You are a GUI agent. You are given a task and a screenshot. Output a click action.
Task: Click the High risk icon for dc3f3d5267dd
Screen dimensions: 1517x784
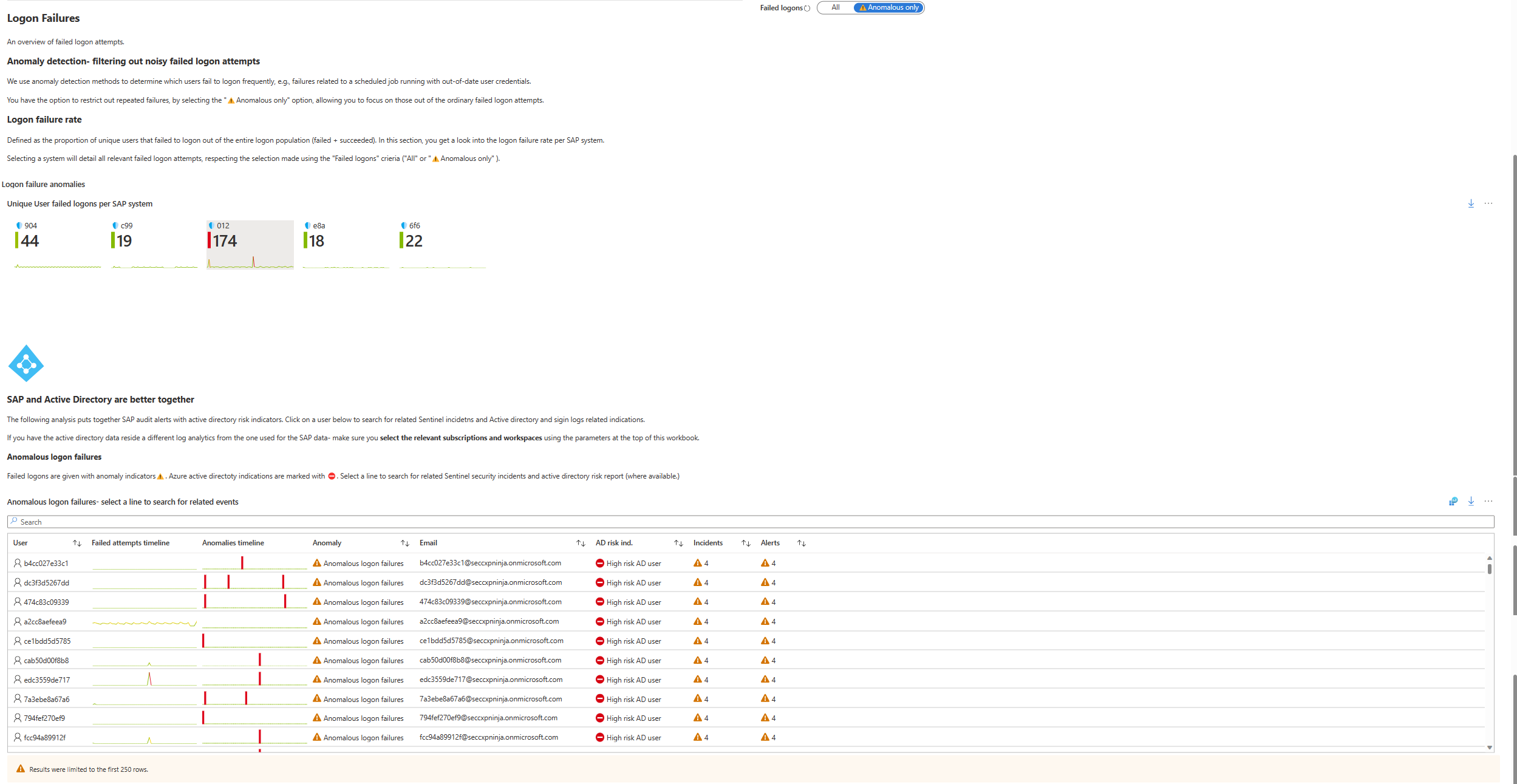600,583
